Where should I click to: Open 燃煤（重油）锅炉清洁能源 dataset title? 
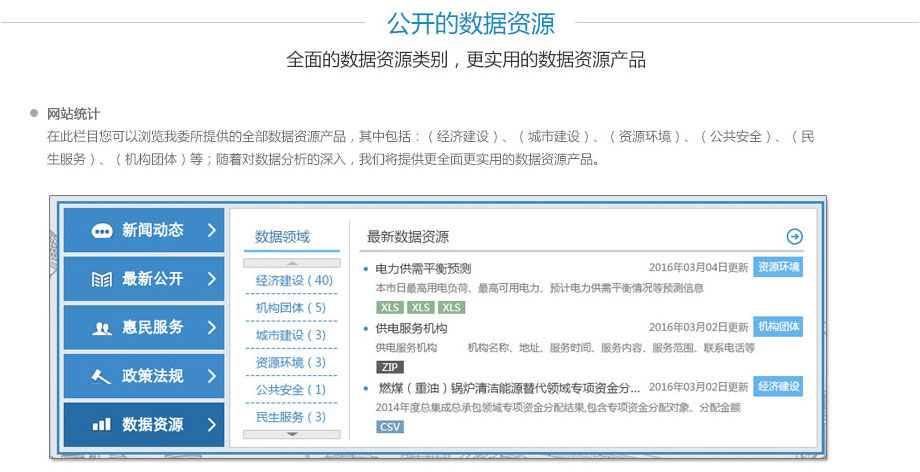509,388
